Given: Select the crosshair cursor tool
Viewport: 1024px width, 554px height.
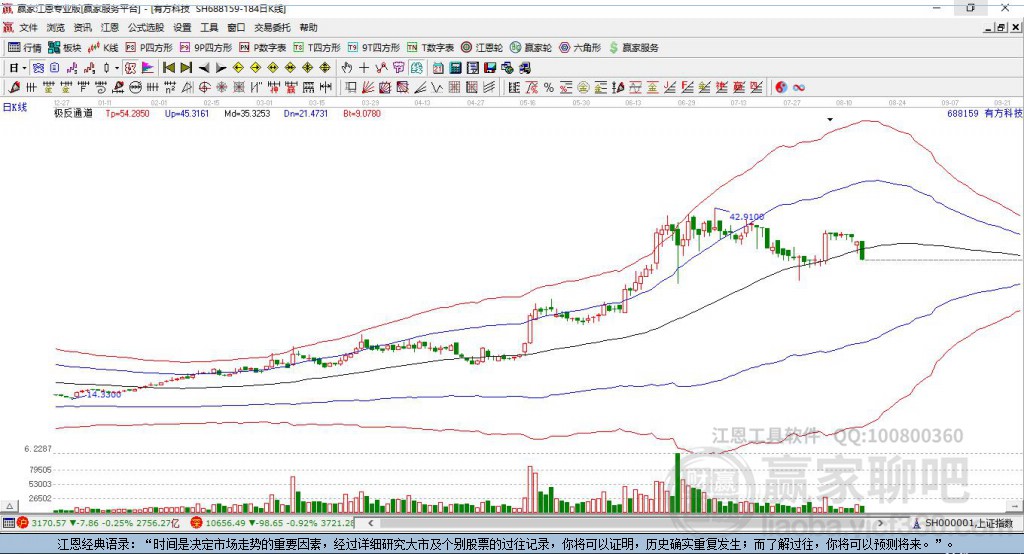Looking at the screenshot, I should click(364, 68).
